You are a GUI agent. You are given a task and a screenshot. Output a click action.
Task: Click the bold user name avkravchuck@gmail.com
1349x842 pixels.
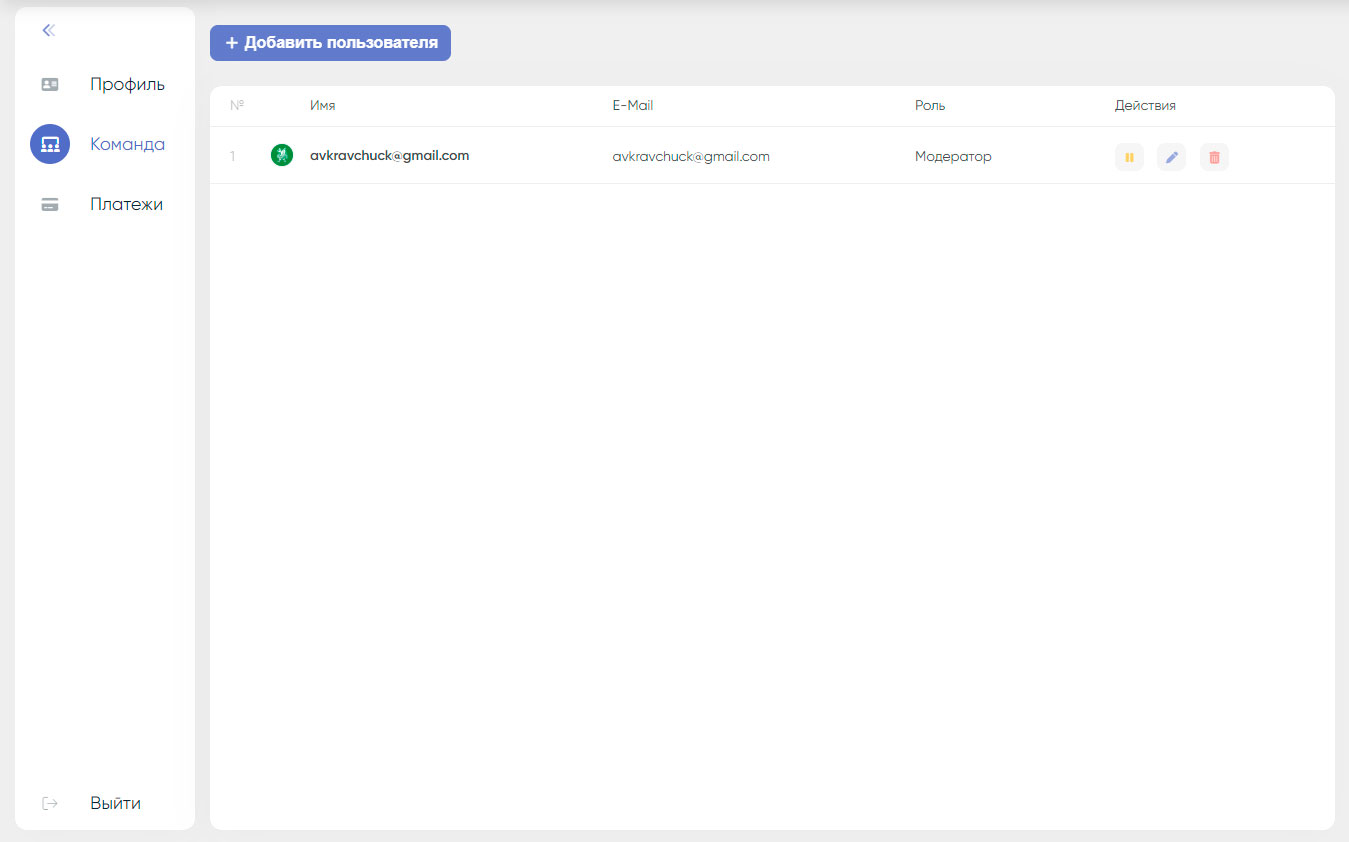pos(389,155)
